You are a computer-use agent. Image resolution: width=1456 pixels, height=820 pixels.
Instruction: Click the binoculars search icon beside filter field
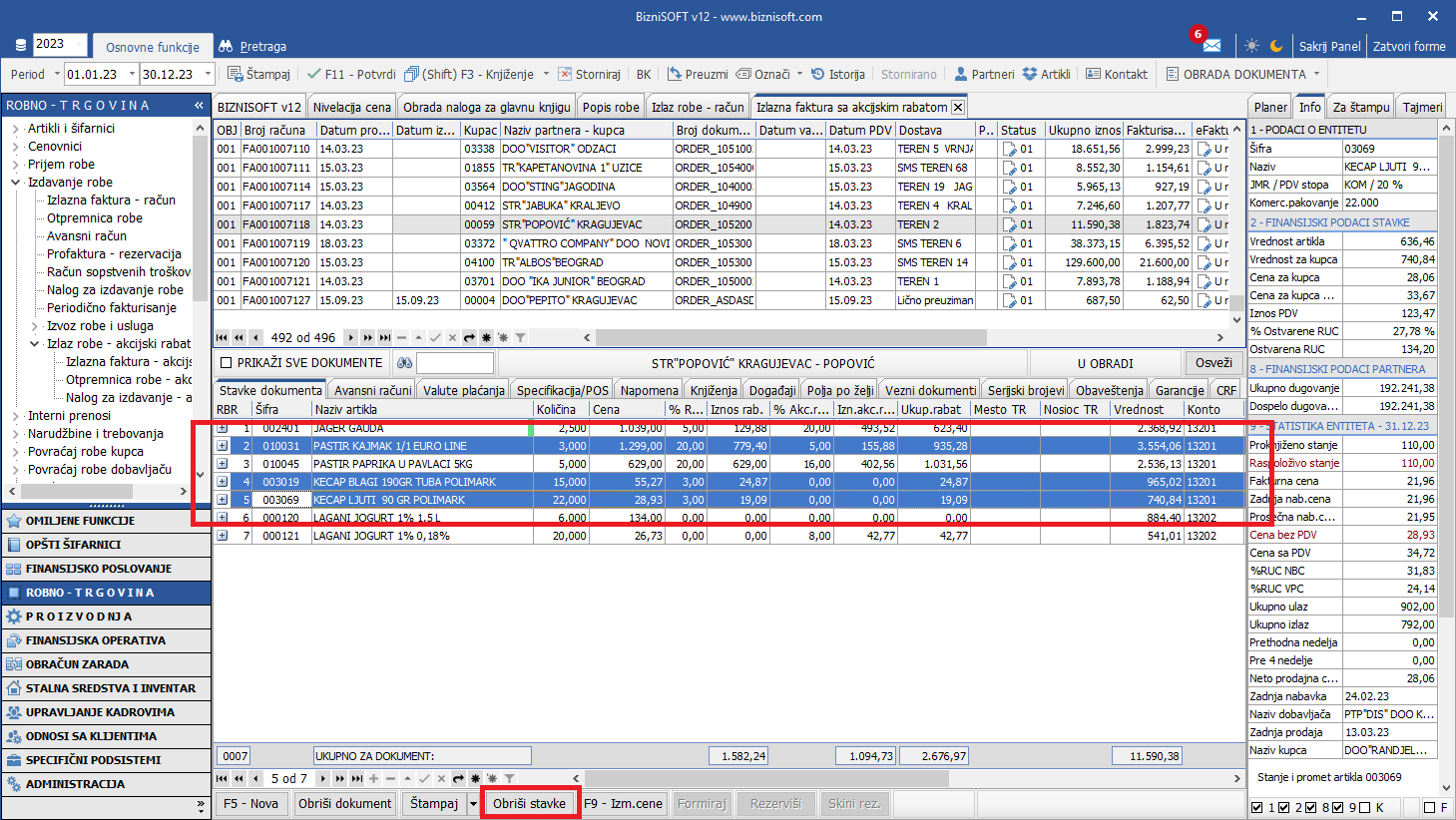pos(404,363)
